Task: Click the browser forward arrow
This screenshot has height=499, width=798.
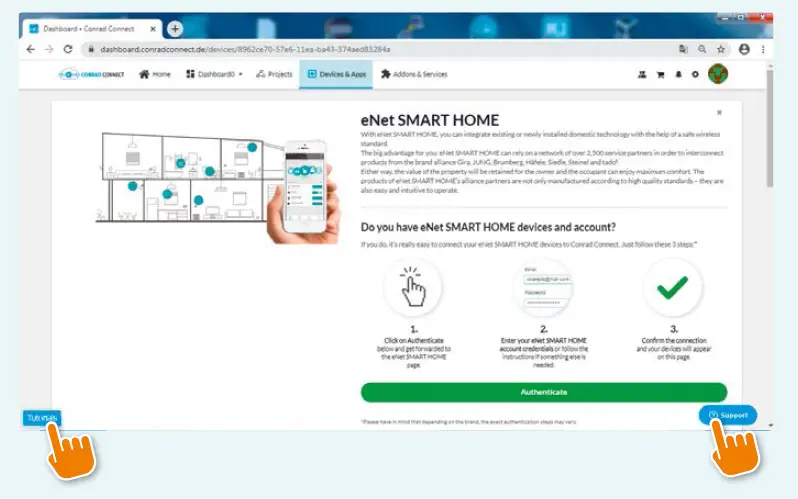Action: (x=49, y=49)
